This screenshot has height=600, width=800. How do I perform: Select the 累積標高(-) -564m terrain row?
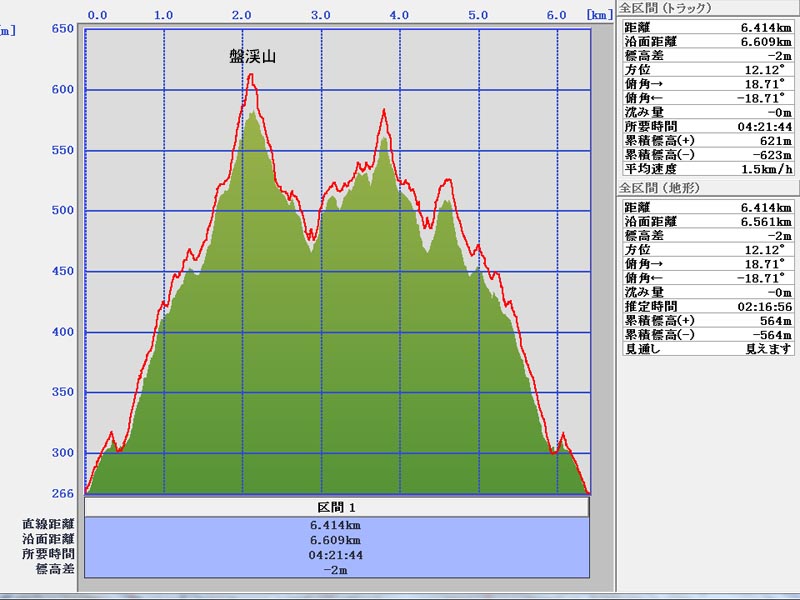pyautogui.click(x=708, y=334)
